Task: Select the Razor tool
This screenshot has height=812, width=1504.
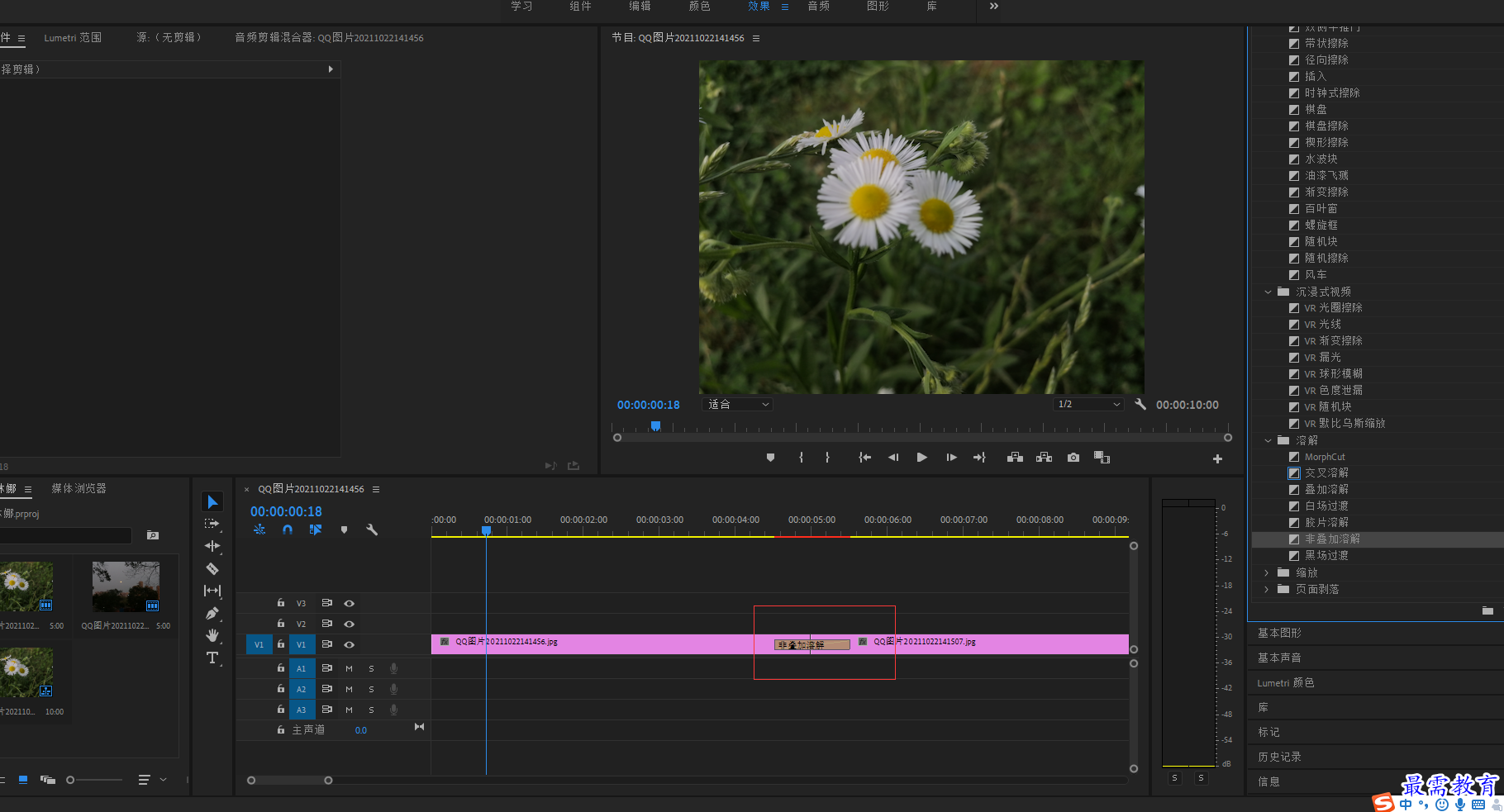Action: coord(212,568)
